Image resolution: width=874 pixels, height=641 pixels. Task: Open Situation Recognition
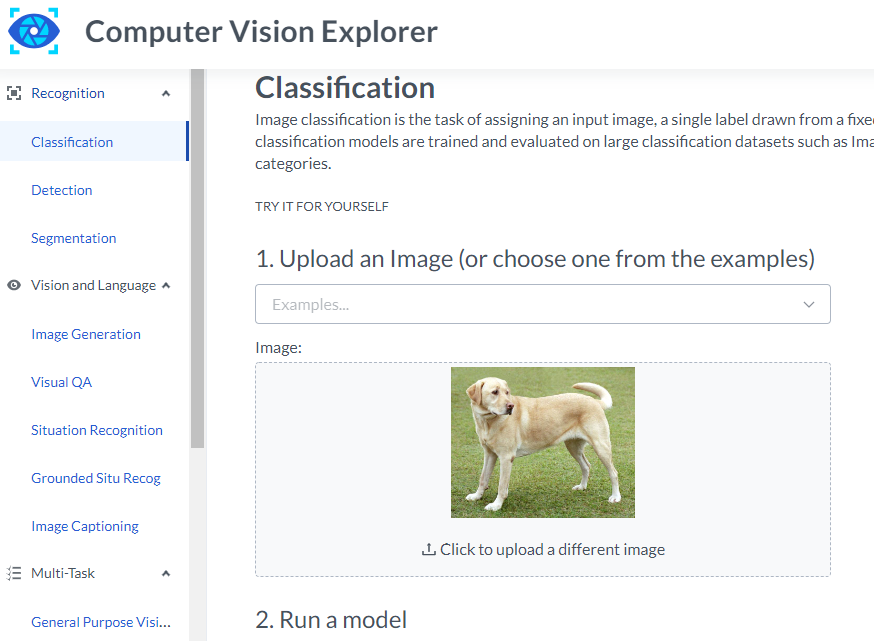click(97, 430)
